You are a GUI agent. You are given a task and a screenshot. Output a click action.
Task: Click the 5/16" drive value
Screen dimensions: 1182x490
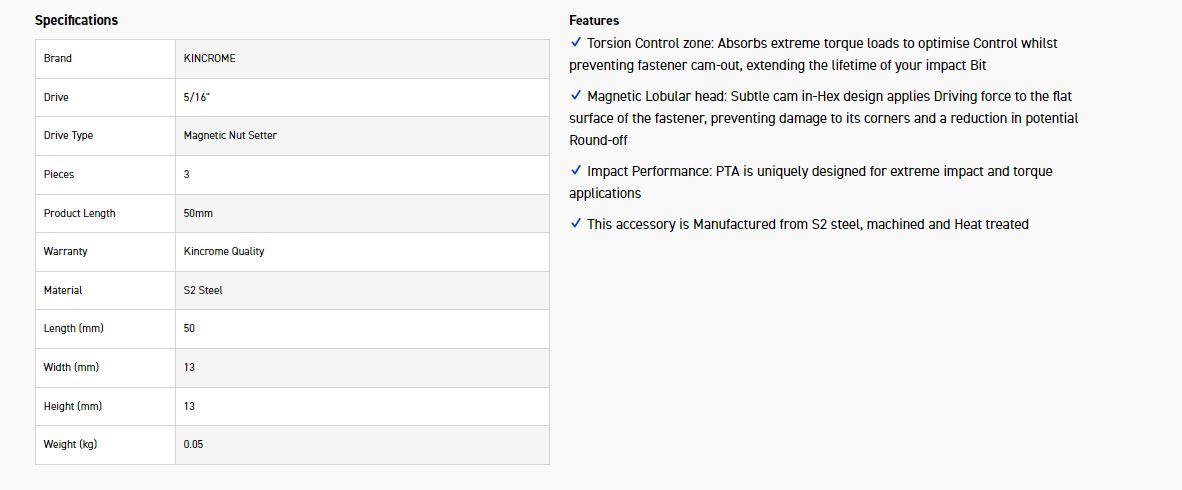[x=196, y=97]
